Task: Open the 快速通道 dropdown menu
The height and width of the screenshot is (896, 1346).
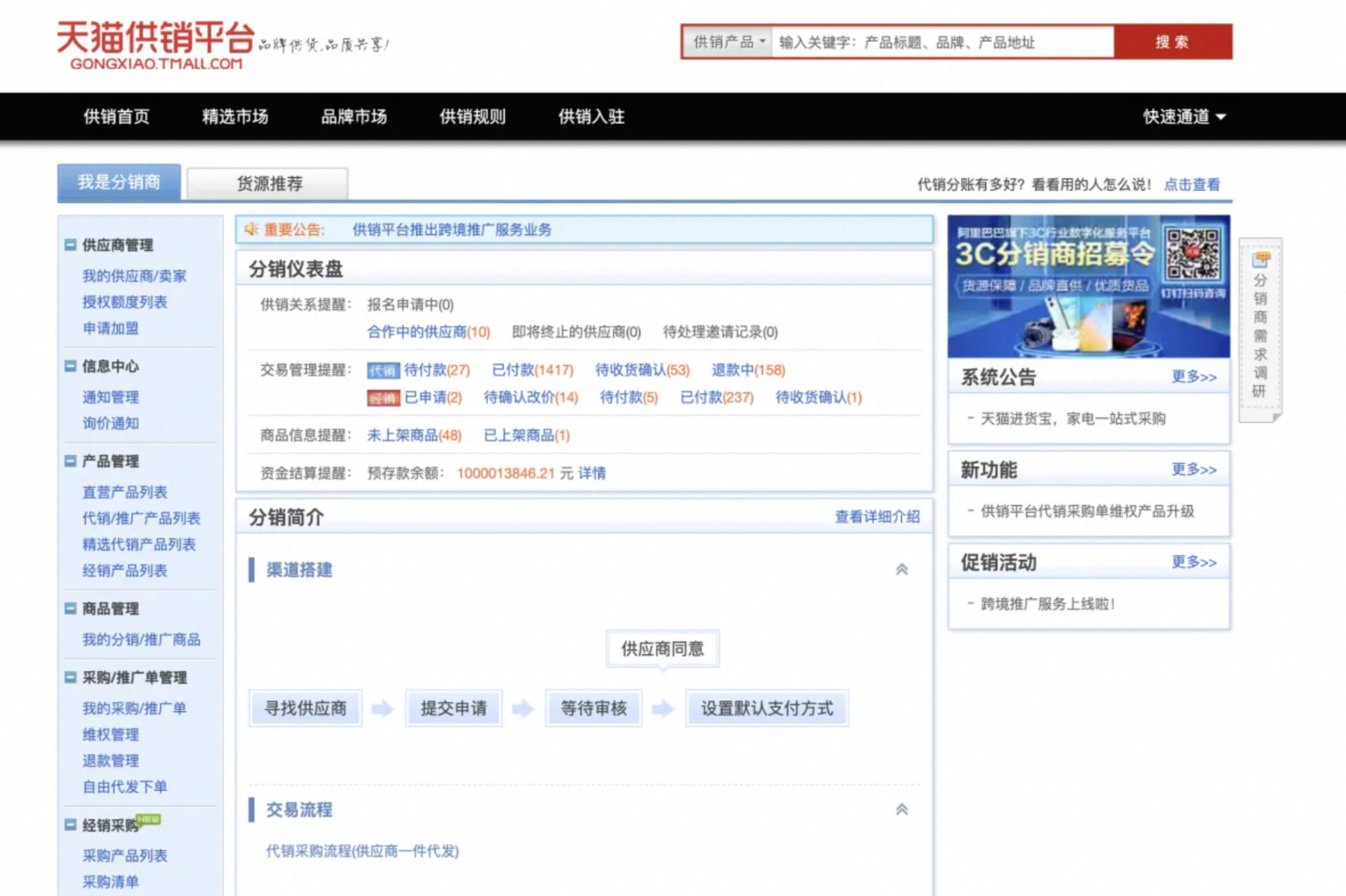Action: click(1184, 117)
